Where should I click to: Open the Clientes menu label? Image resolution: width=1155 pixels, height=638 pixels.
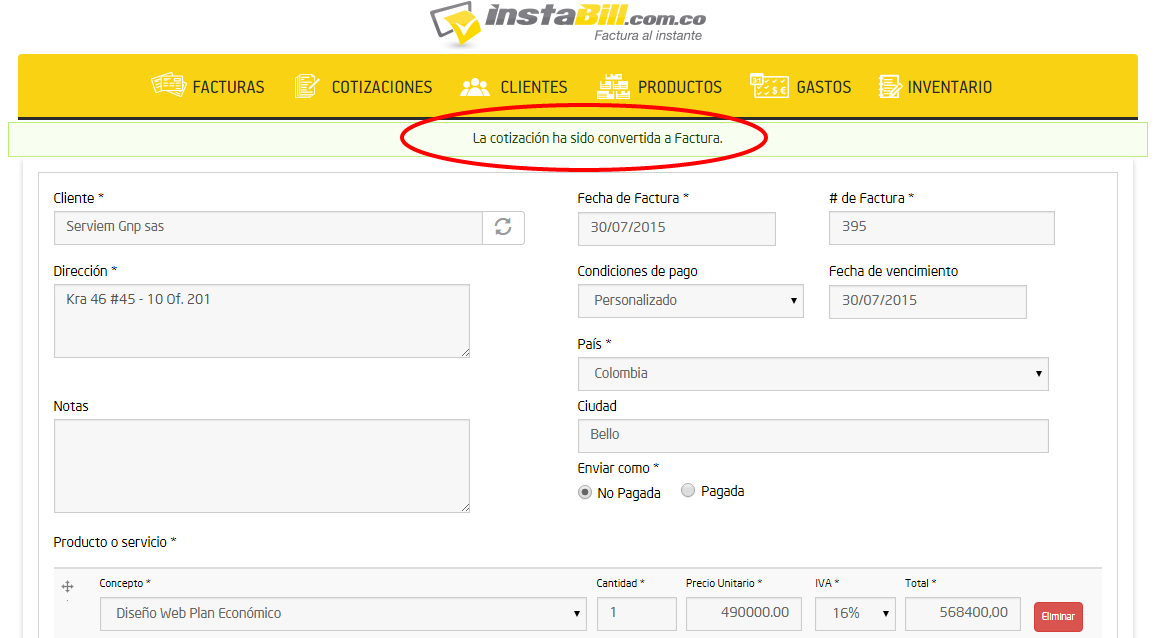pyautogui.click(x=534, y=87)
